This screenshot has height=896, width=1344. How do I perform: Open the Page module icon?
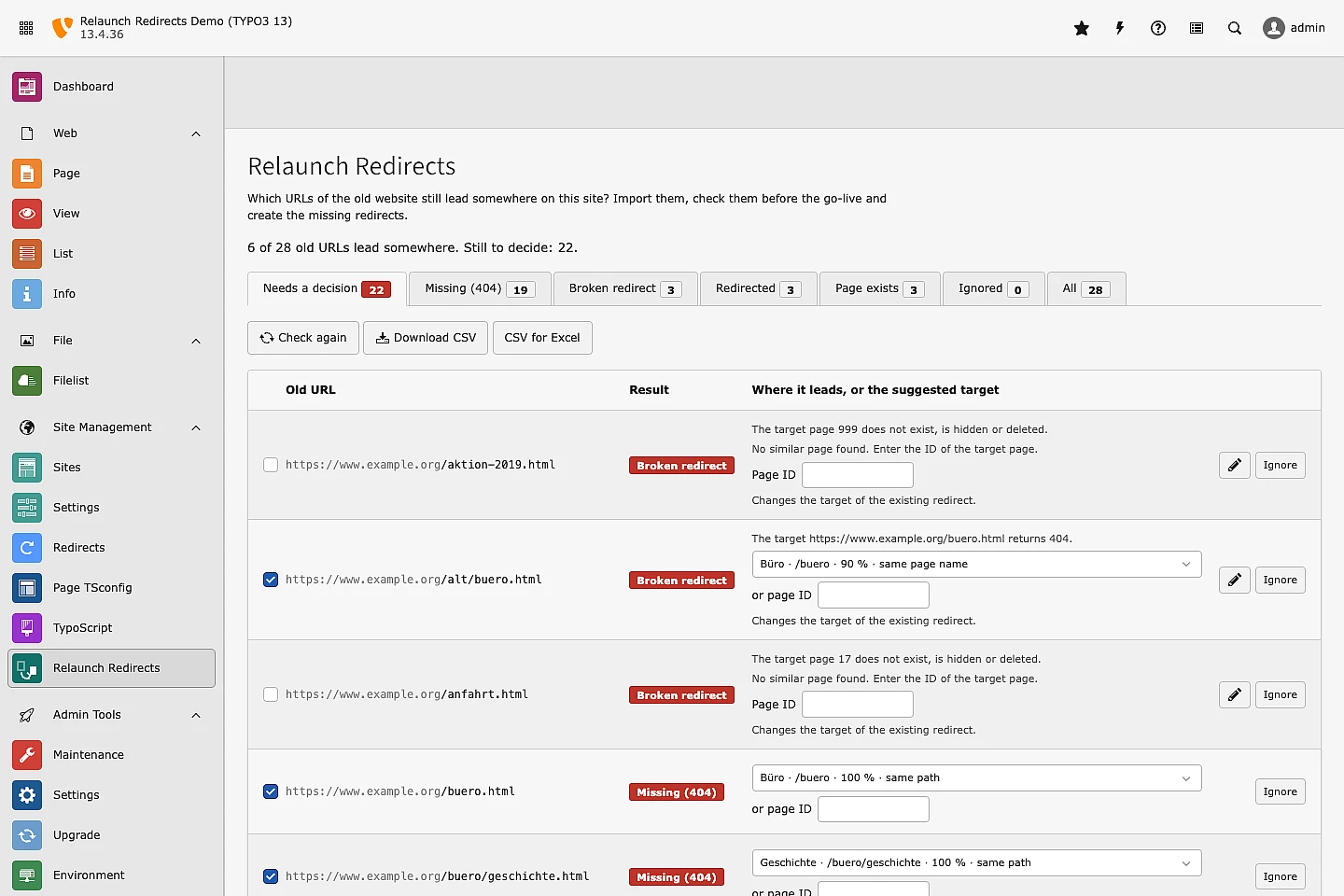[x=27, y=174]
